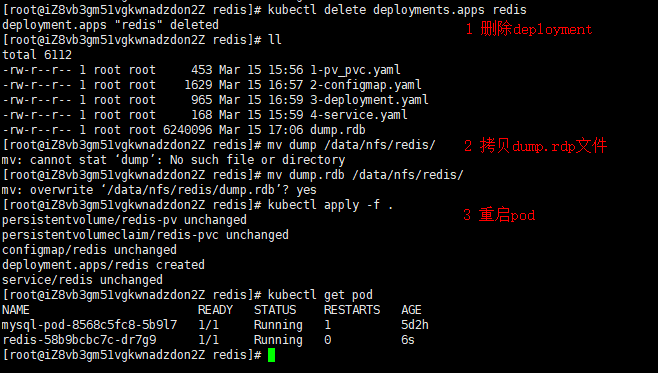Click the READY column header
Image resolution: width=658 pixels, height=373 pixels.
(x=215, y=310)
